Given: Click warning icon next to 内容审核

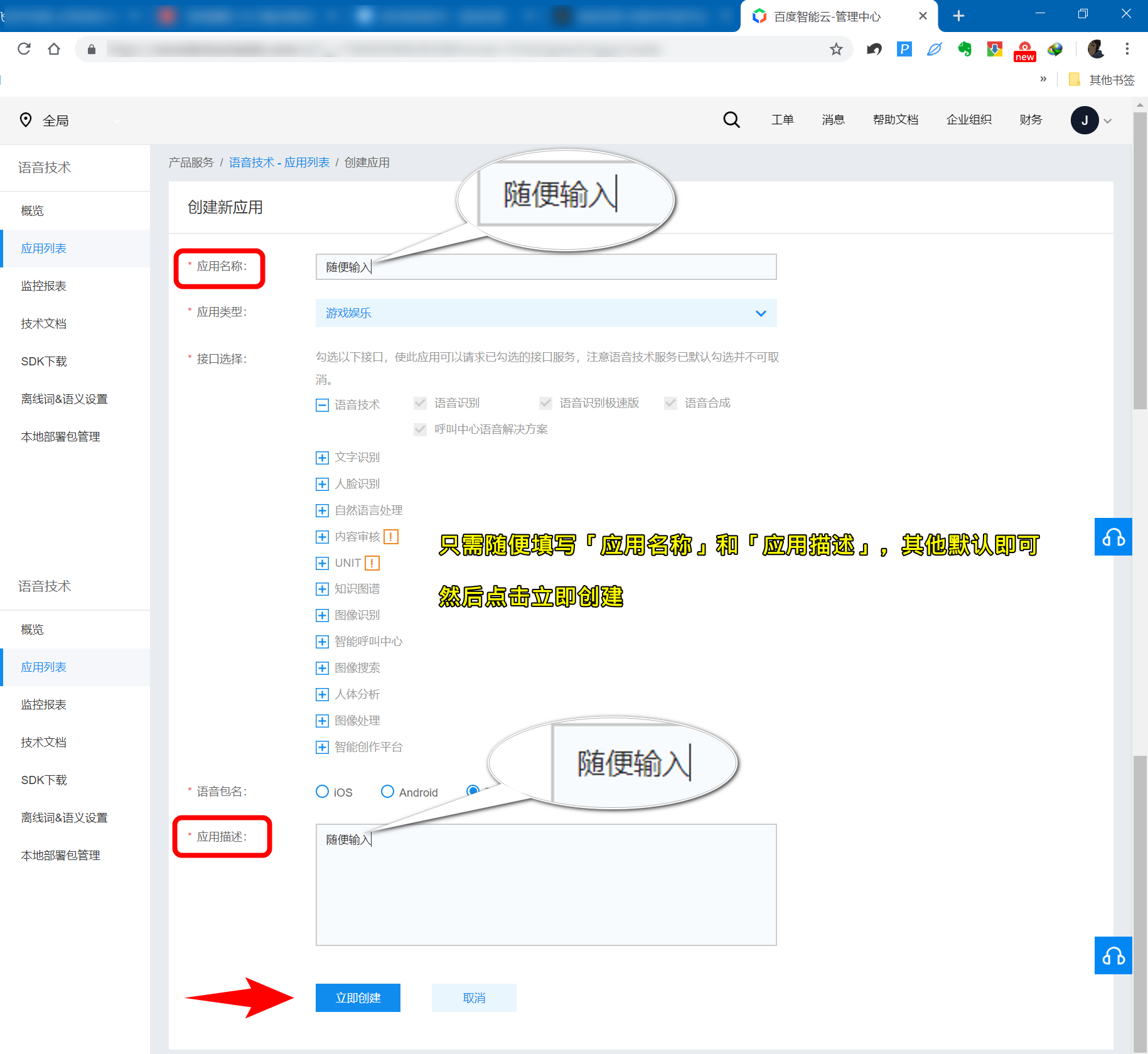Looking at the screenshot, I should pos(391,537).
